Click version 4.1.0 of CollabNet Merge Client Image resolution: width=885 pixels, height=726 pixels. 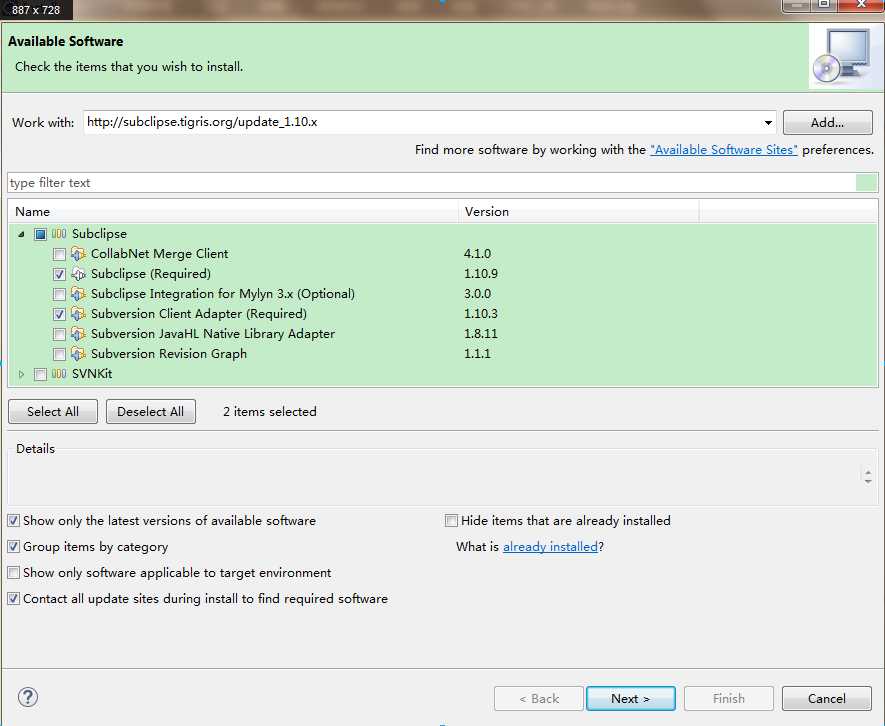[477, 254]
